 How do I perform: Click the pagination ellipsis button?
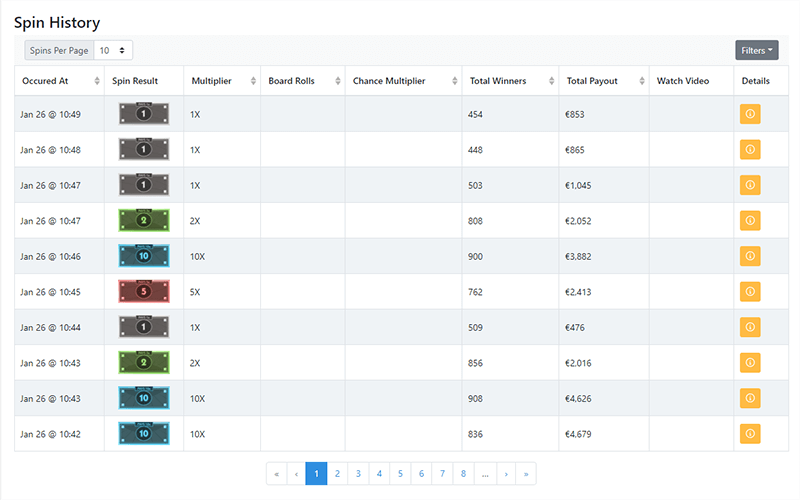point(484,474)
